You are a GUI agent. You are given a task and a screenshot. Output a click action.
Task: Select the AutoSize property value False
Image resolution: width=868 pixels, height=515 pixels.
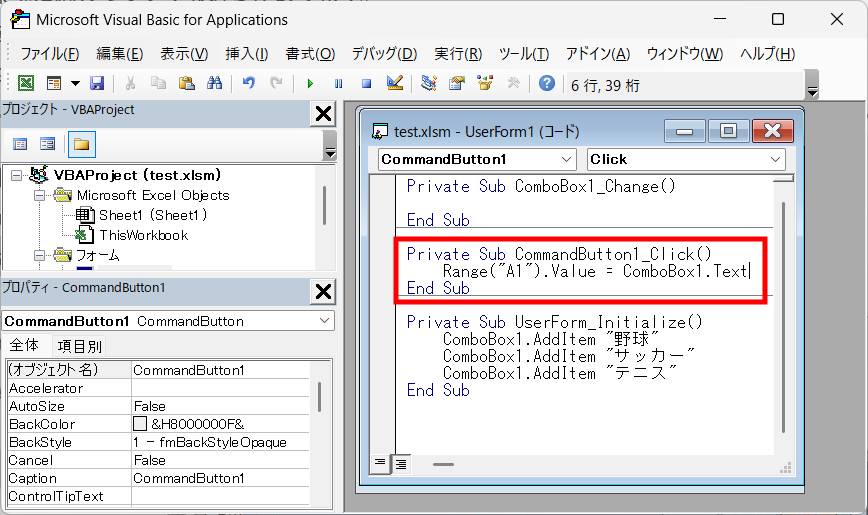220,406
